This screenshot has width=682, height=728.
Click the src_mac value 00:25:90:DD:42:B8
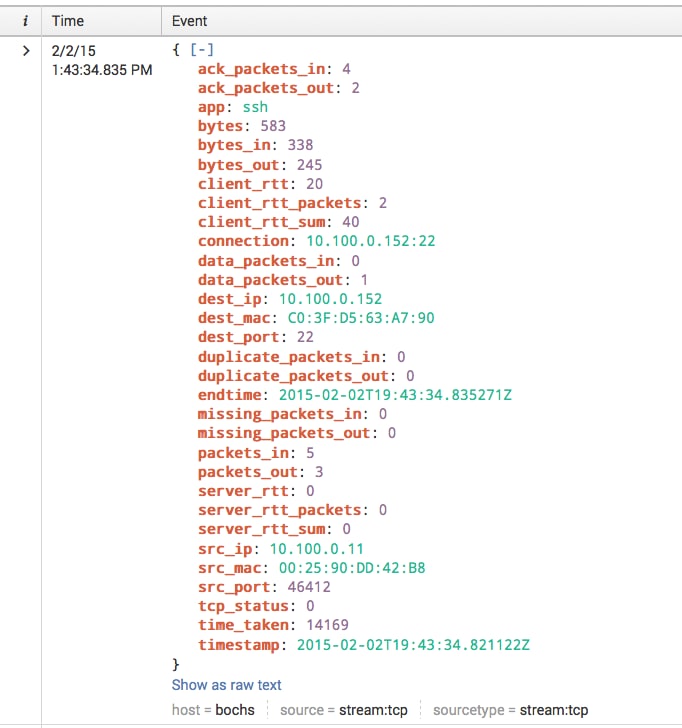352,568
